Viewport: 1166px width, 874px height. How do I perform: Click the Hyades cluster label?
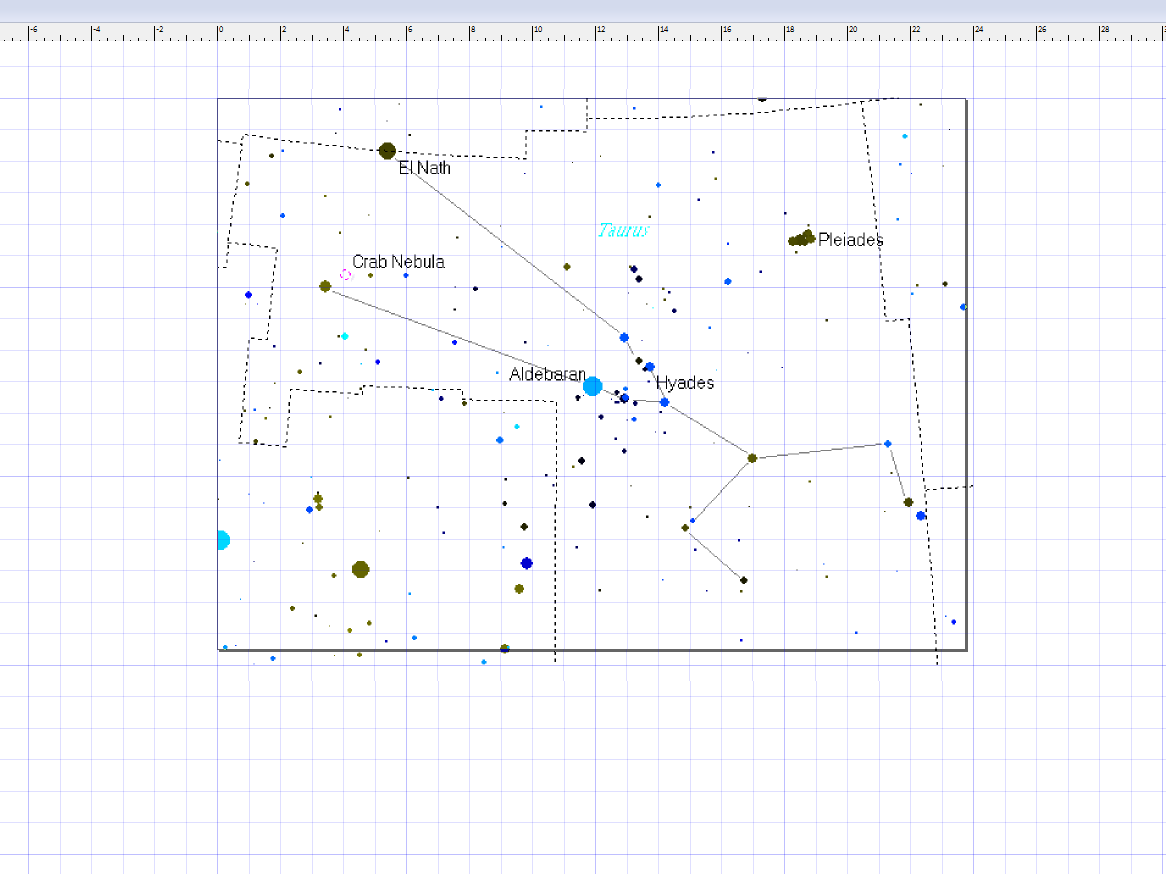685,383
